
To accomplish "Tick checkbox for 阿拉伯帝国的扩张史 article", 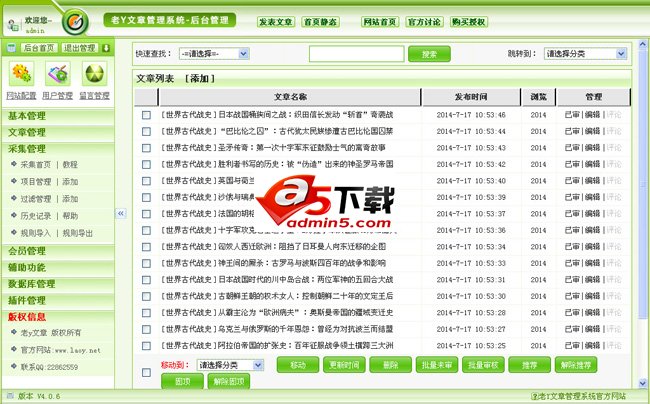I will pyautogui.click(x=146, y=346).
